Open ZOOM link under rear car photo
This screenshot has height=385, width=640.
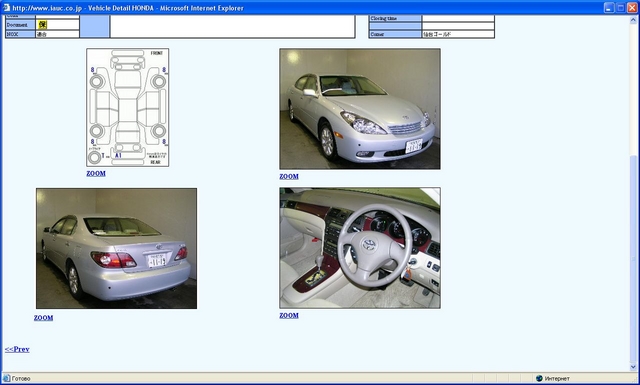[x=43, y=318]
